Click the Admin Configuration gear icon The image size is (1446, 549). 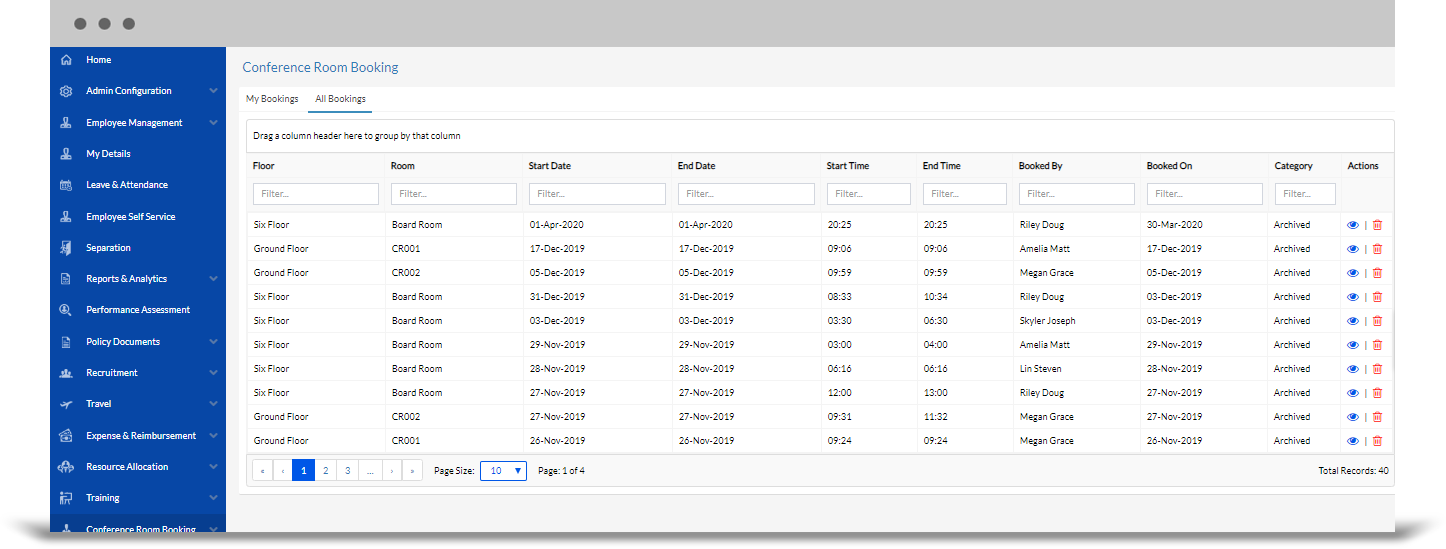click(x=66, y=91)
